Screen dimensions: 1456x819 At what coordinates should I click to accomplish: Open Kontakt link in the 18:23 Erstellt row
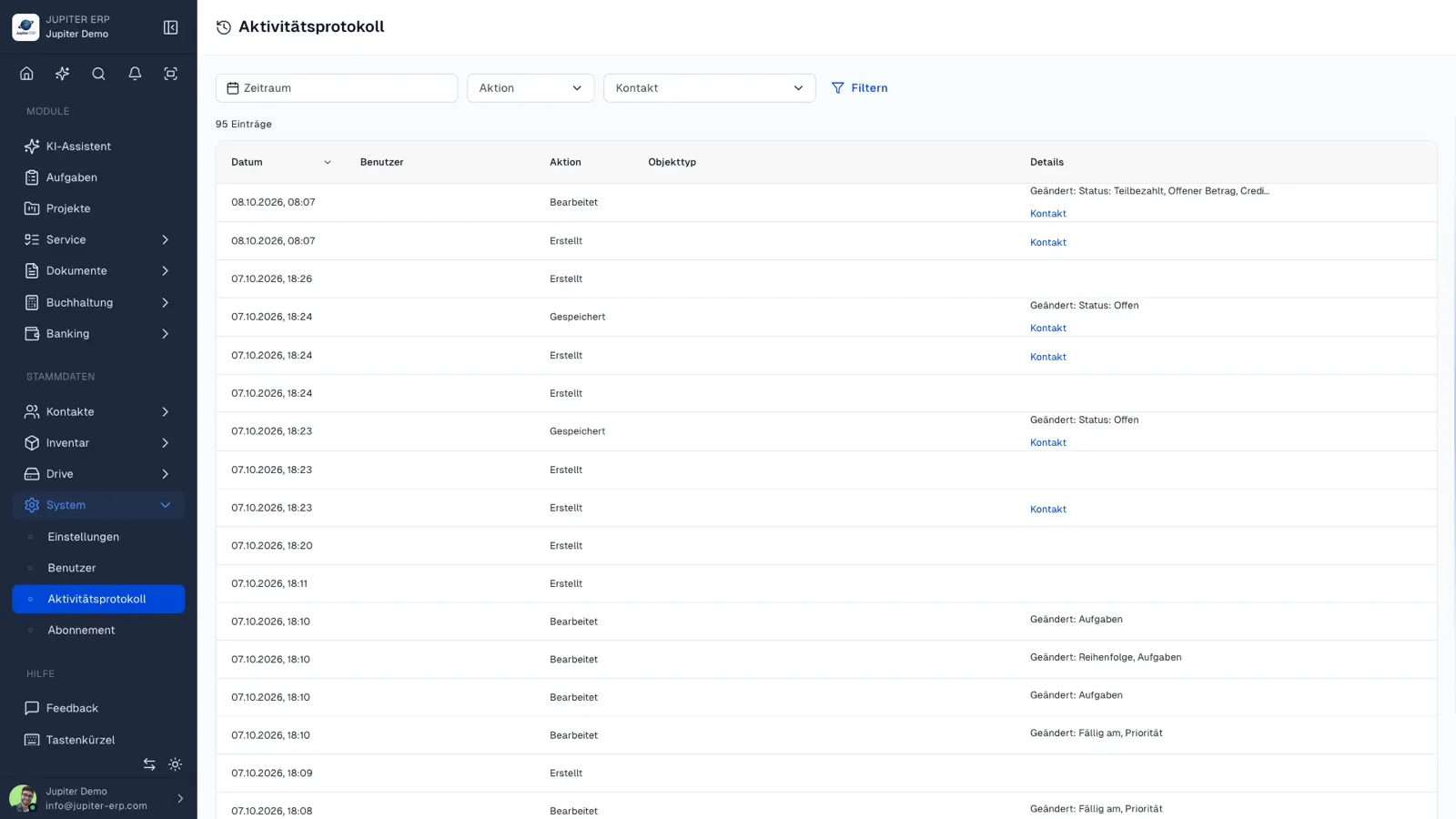pos(1048,510)
